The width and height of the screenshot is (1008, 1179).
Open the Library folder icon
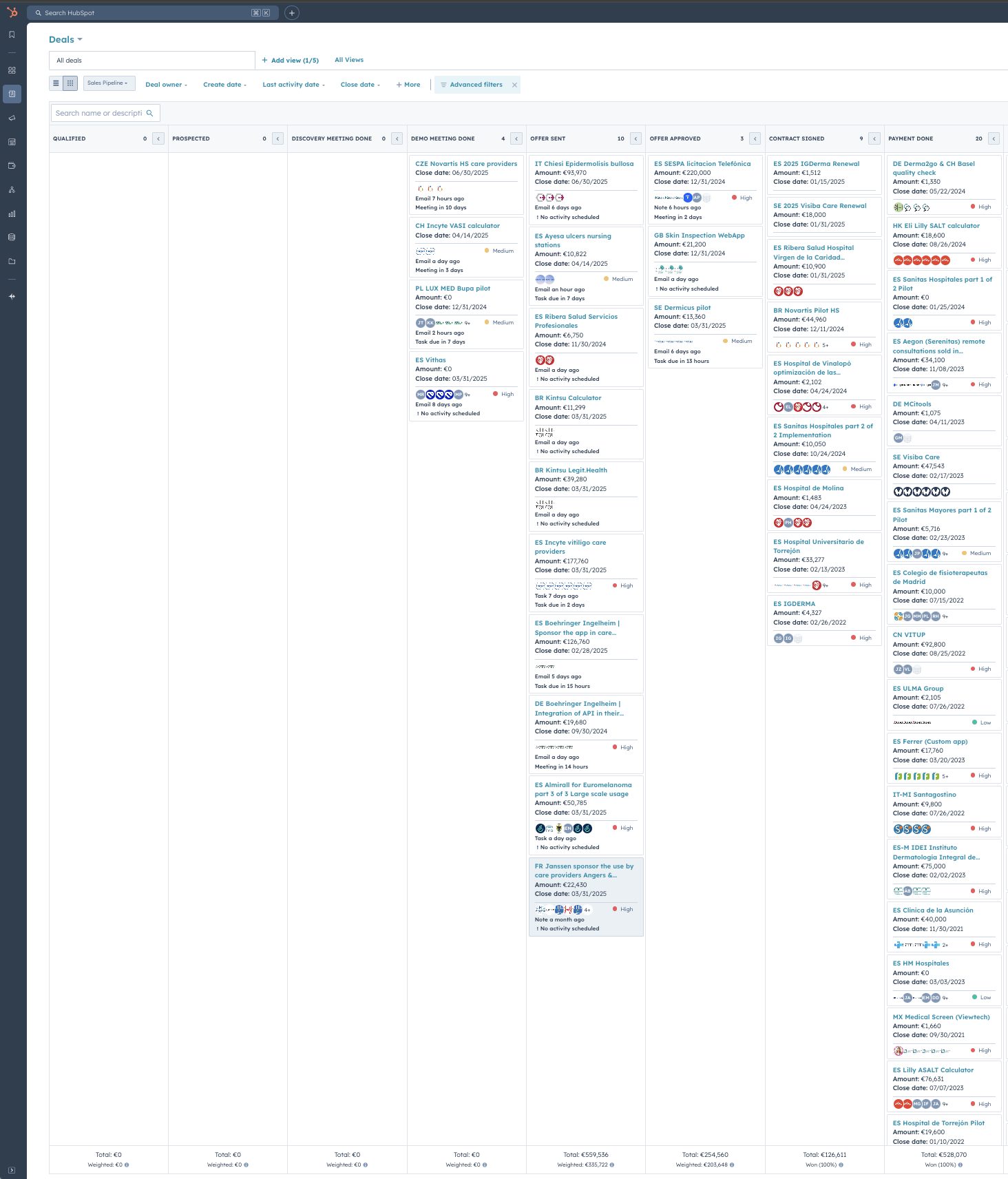[12, 262]
